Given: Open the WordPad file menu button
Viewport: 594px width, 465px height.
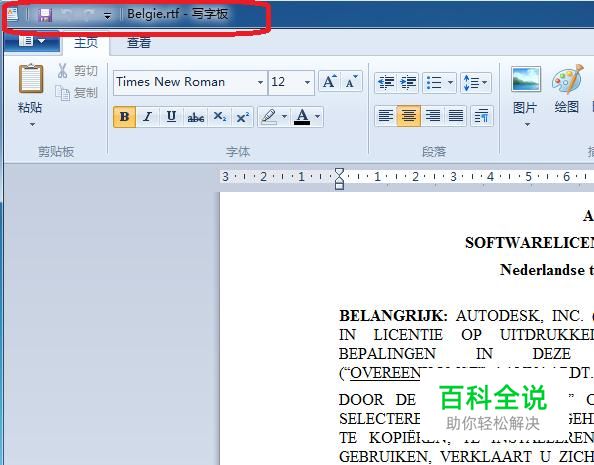Looking at the screenshot, I should click(32, 40).
